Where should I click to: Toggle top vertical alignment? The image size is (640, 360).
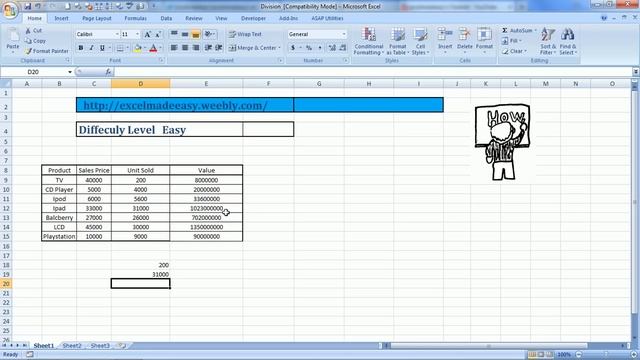[x=174, y=34]
